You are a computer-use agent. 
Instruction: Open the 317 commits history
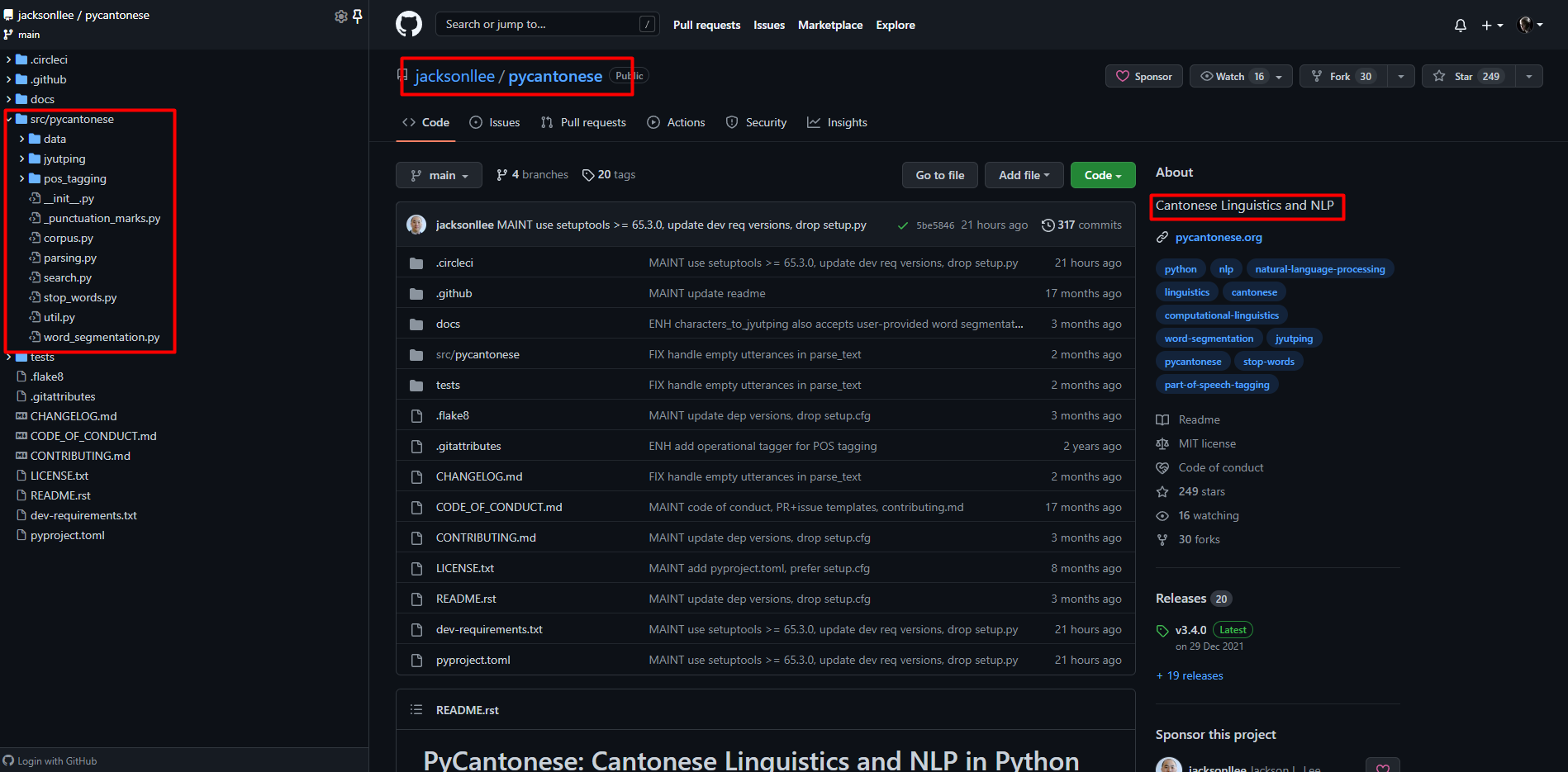(1081, 225)
